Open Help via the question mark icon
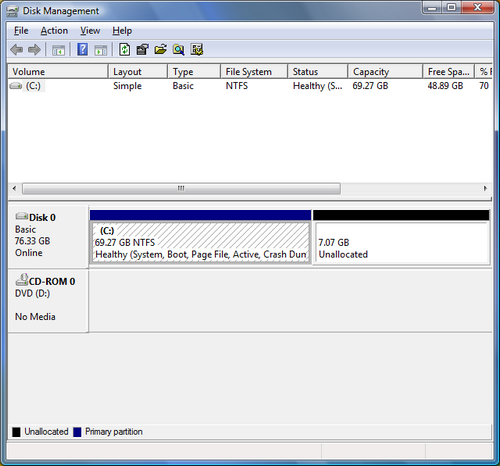Viewport: 500px width, 466px height. (x=83, y=50)
